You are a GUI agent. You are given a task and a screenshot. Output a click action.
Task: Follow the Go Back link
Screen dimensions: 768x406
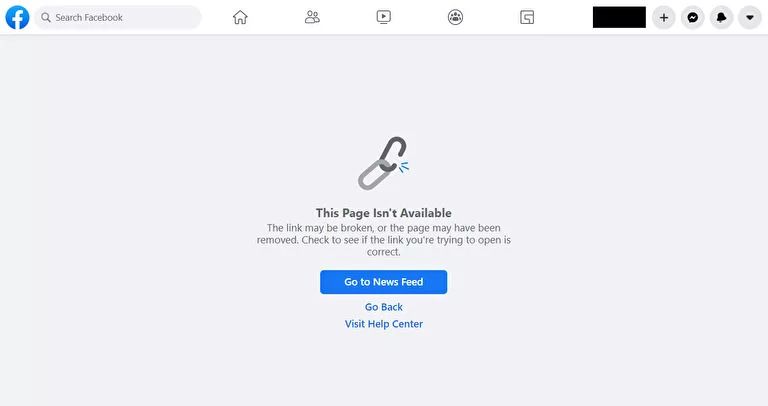[x=384, y=307]
